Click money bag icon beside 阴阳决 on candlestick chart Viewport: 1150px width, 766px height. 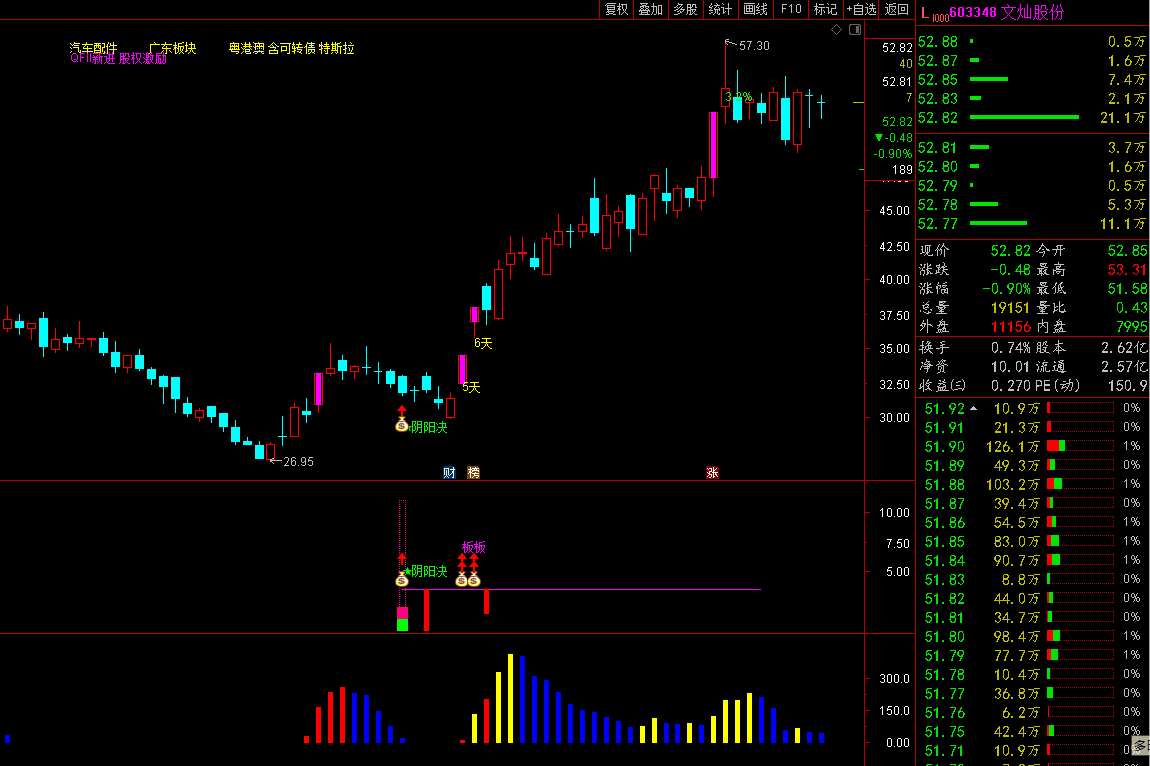point(401,427)
